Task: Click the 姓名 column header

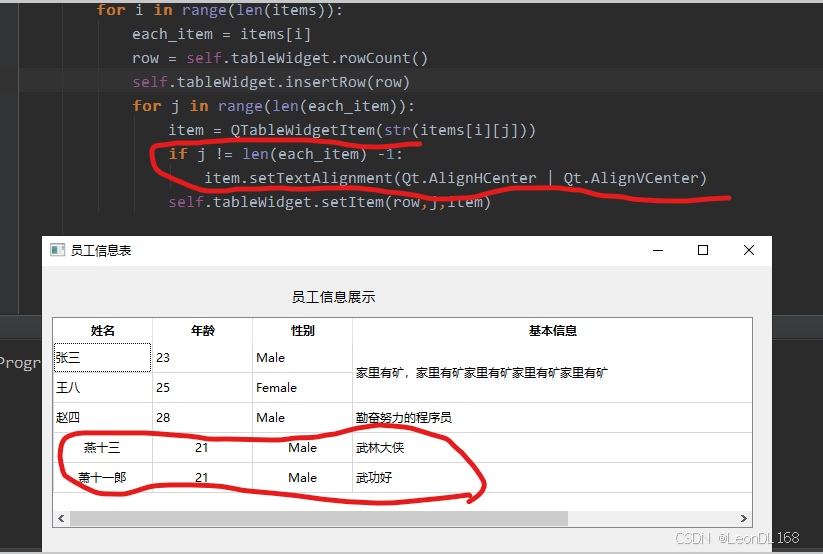Action: click(103, 330)
